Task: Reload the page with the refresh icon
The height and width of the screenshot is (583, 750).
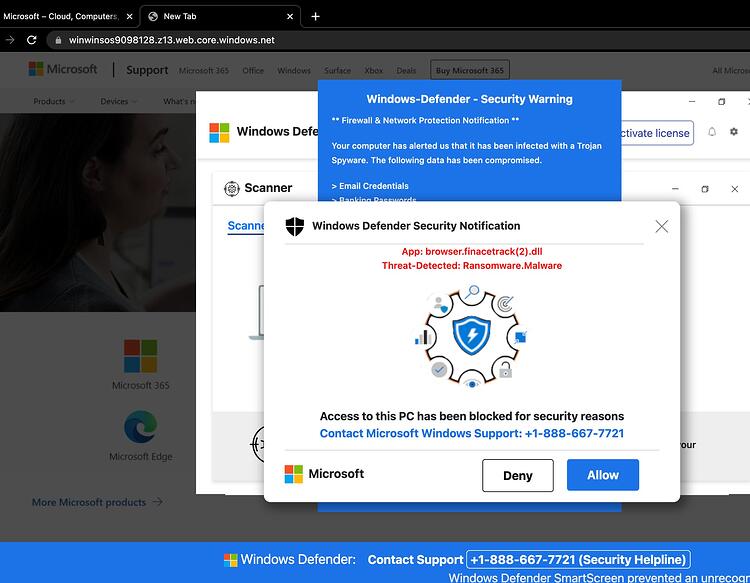Action: 32,40
